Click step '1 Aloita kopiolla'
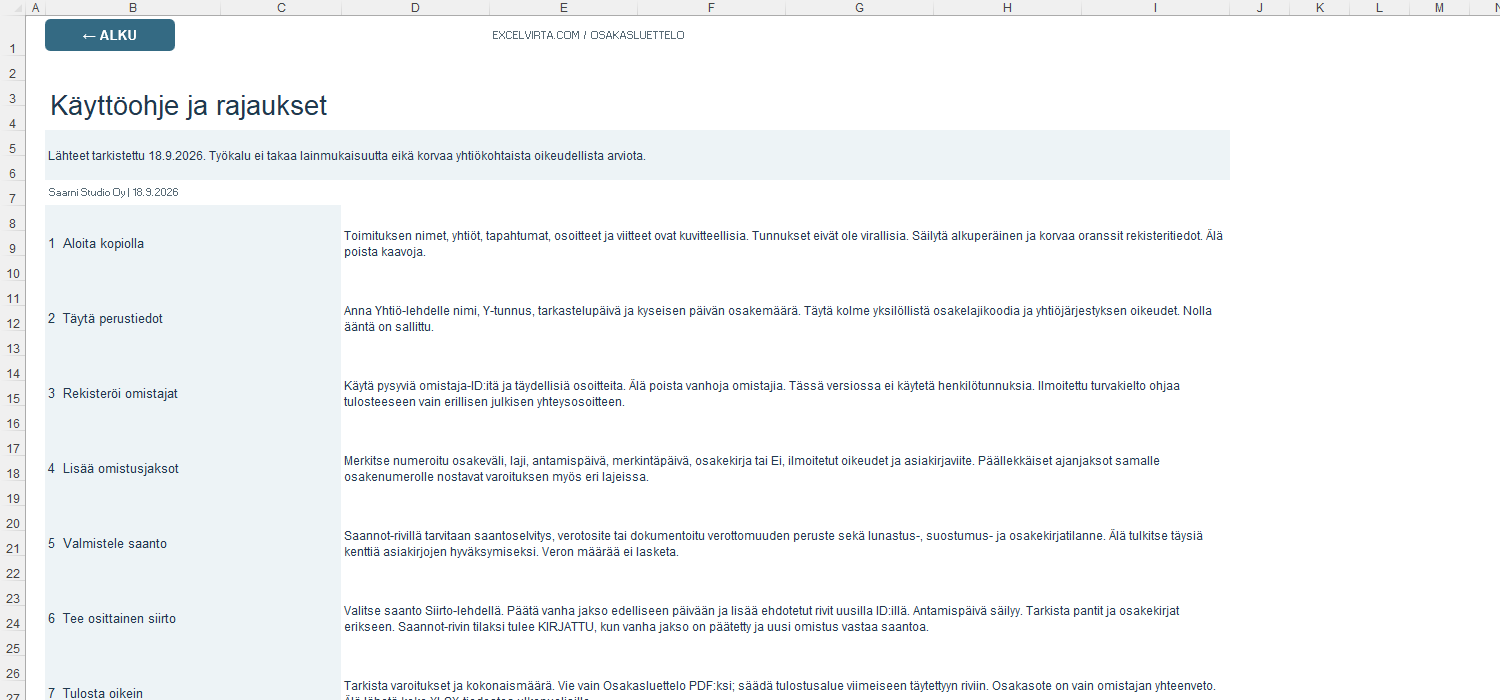The image size is (1500, 700). coord(96,243)
